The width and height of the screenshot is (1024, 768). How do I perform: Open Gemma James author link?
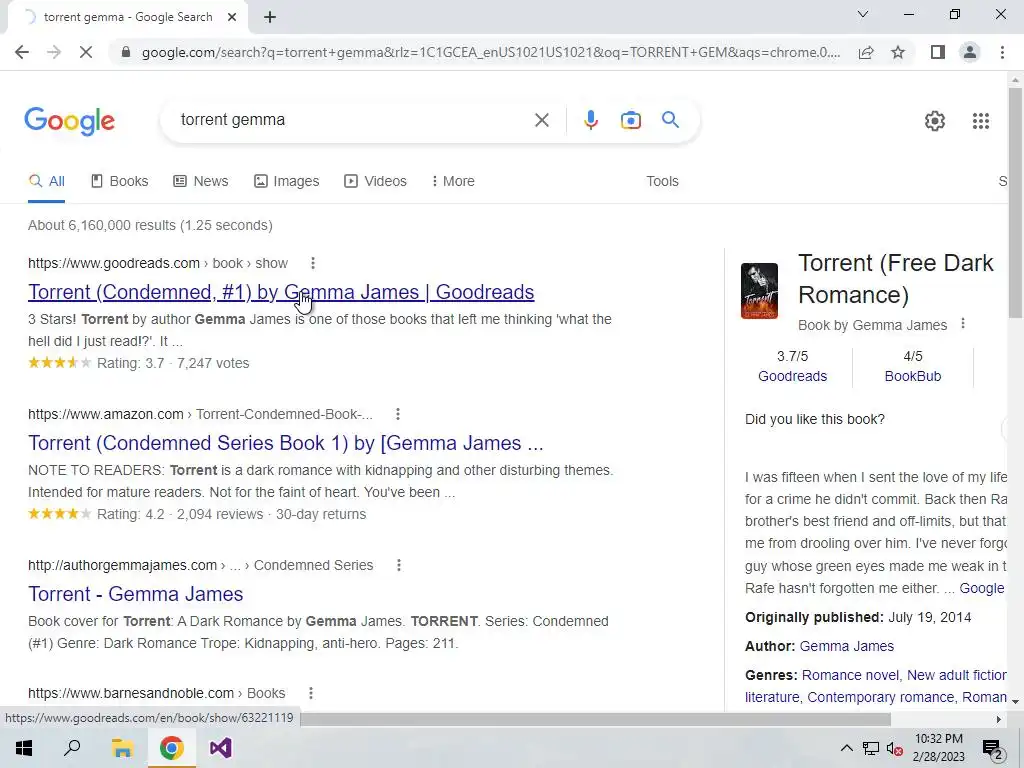click(x=846, y=646)
